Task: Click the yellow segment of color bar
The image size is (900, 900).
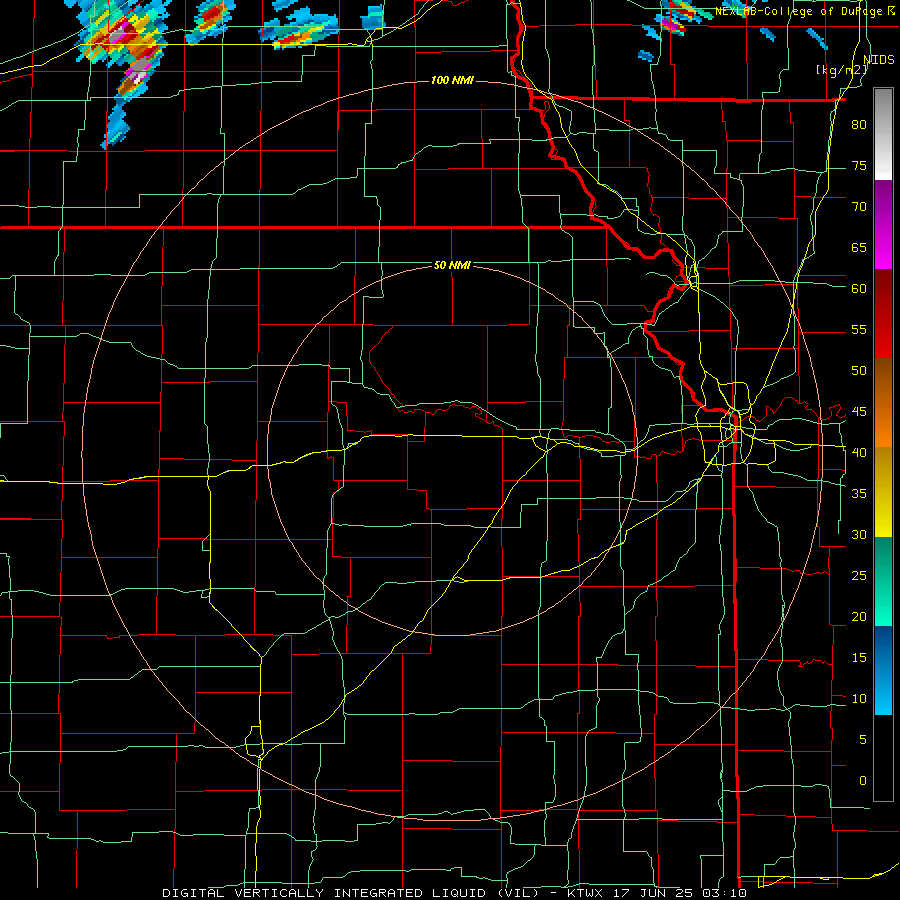Action: tap(883, 492)
